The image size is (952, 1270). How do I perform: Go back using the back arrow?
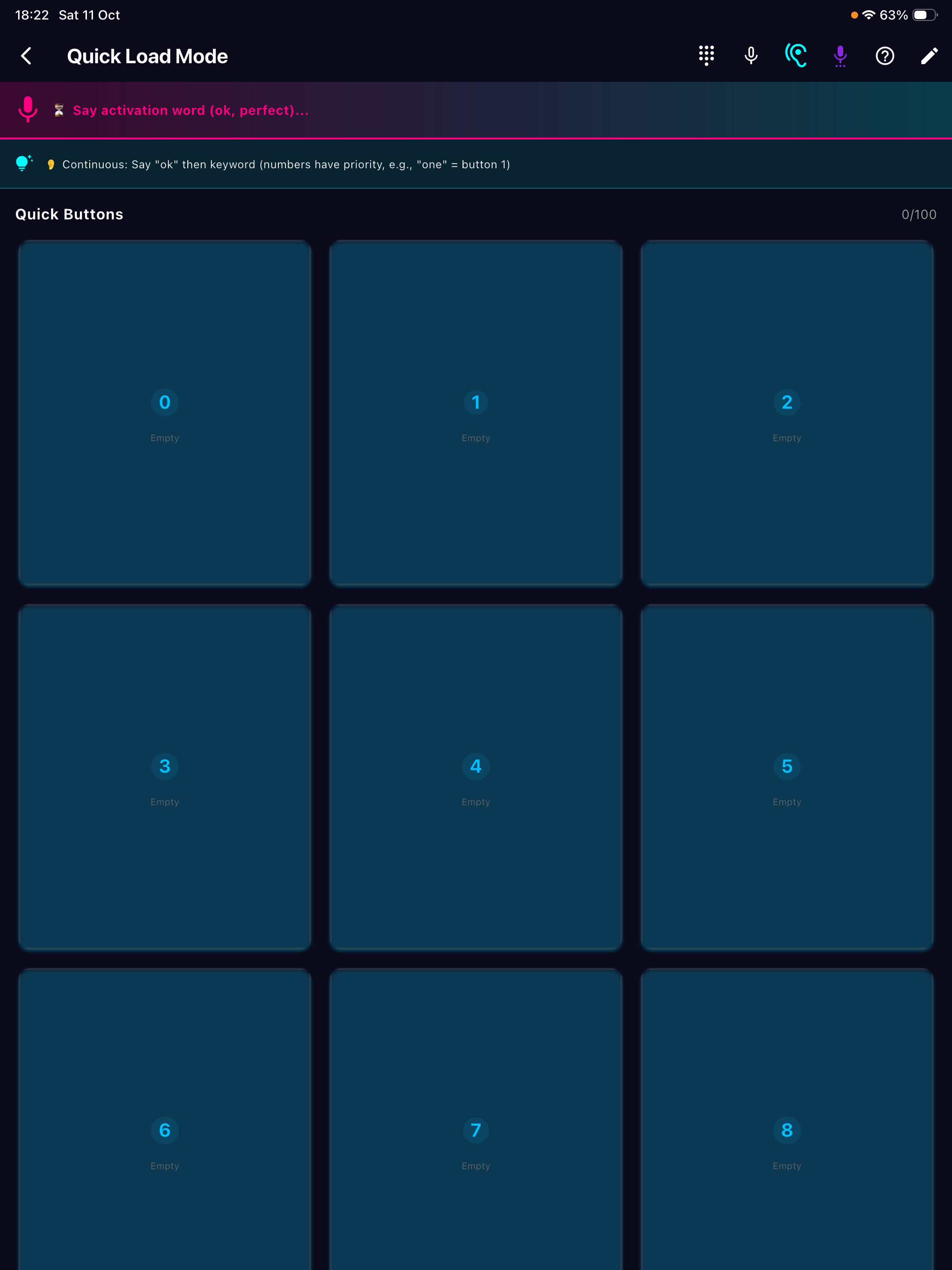point(26,56)
